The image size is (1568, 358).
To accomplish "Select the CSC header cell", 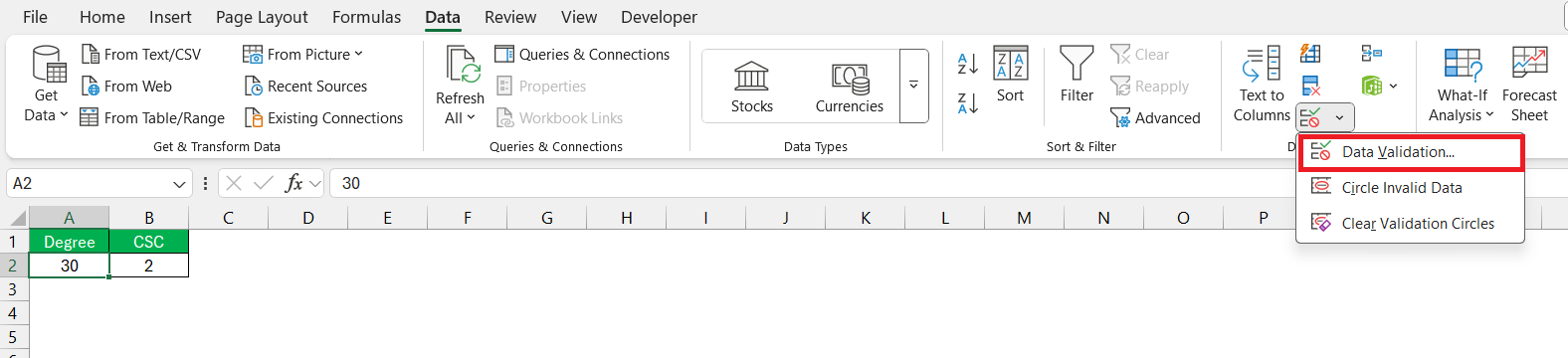I will pos(149,242).
